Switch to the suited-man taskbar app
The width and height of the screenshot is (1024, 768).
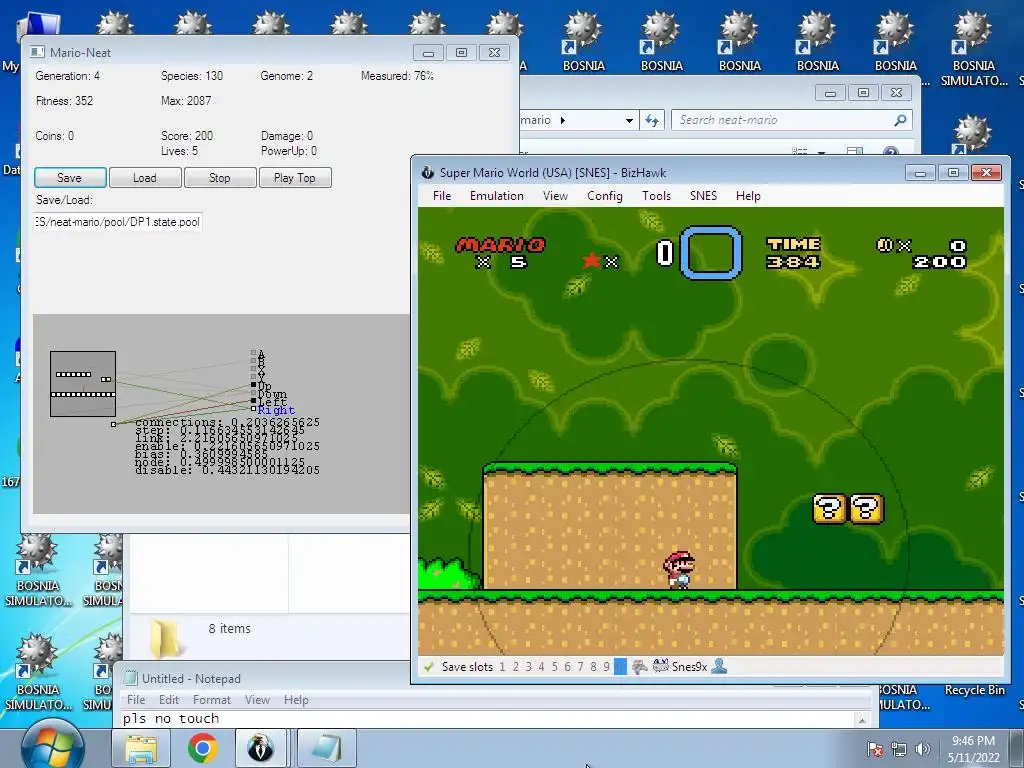coord(260,748)
